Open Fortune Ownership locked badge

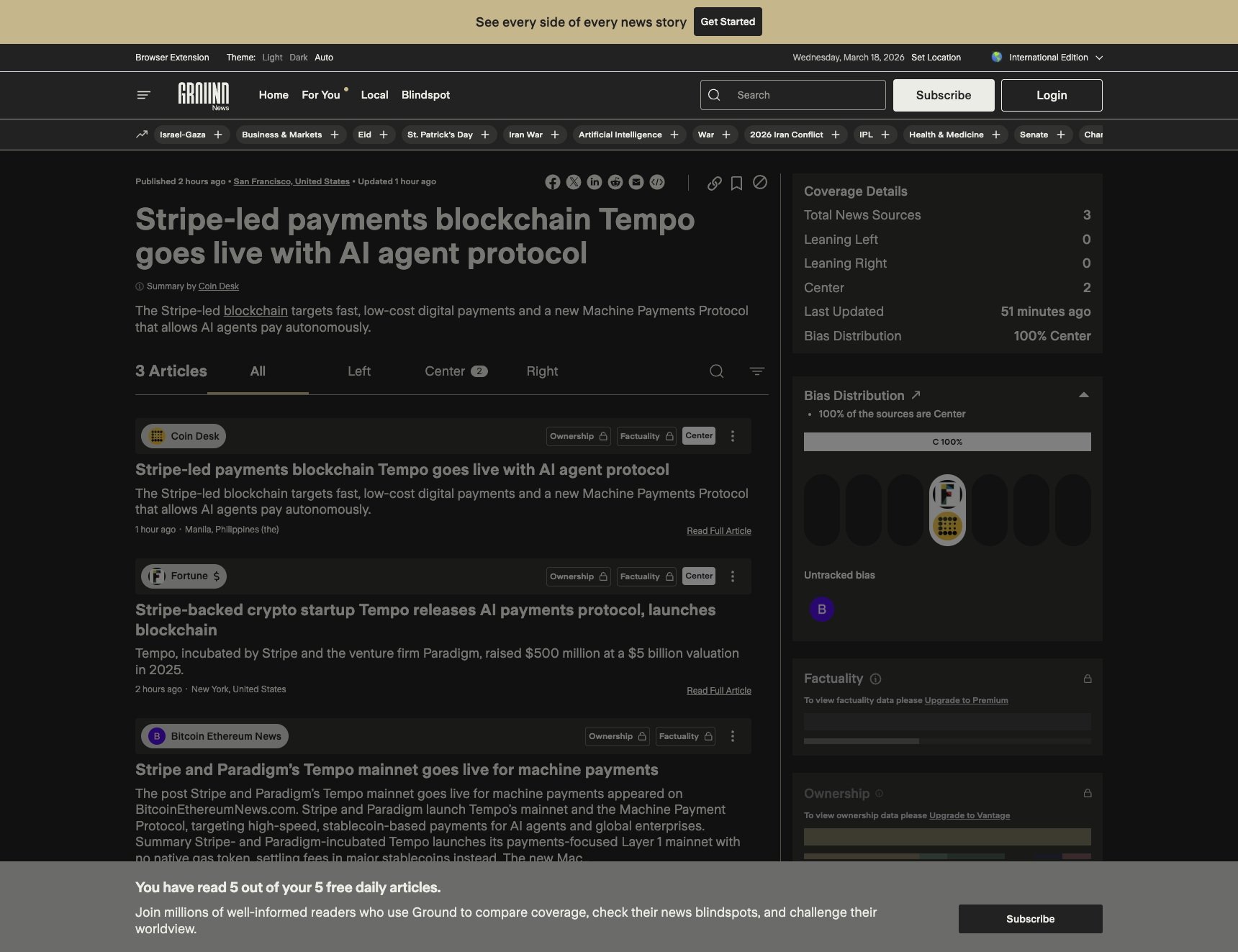pyautogui.click(x=579, y=576)
